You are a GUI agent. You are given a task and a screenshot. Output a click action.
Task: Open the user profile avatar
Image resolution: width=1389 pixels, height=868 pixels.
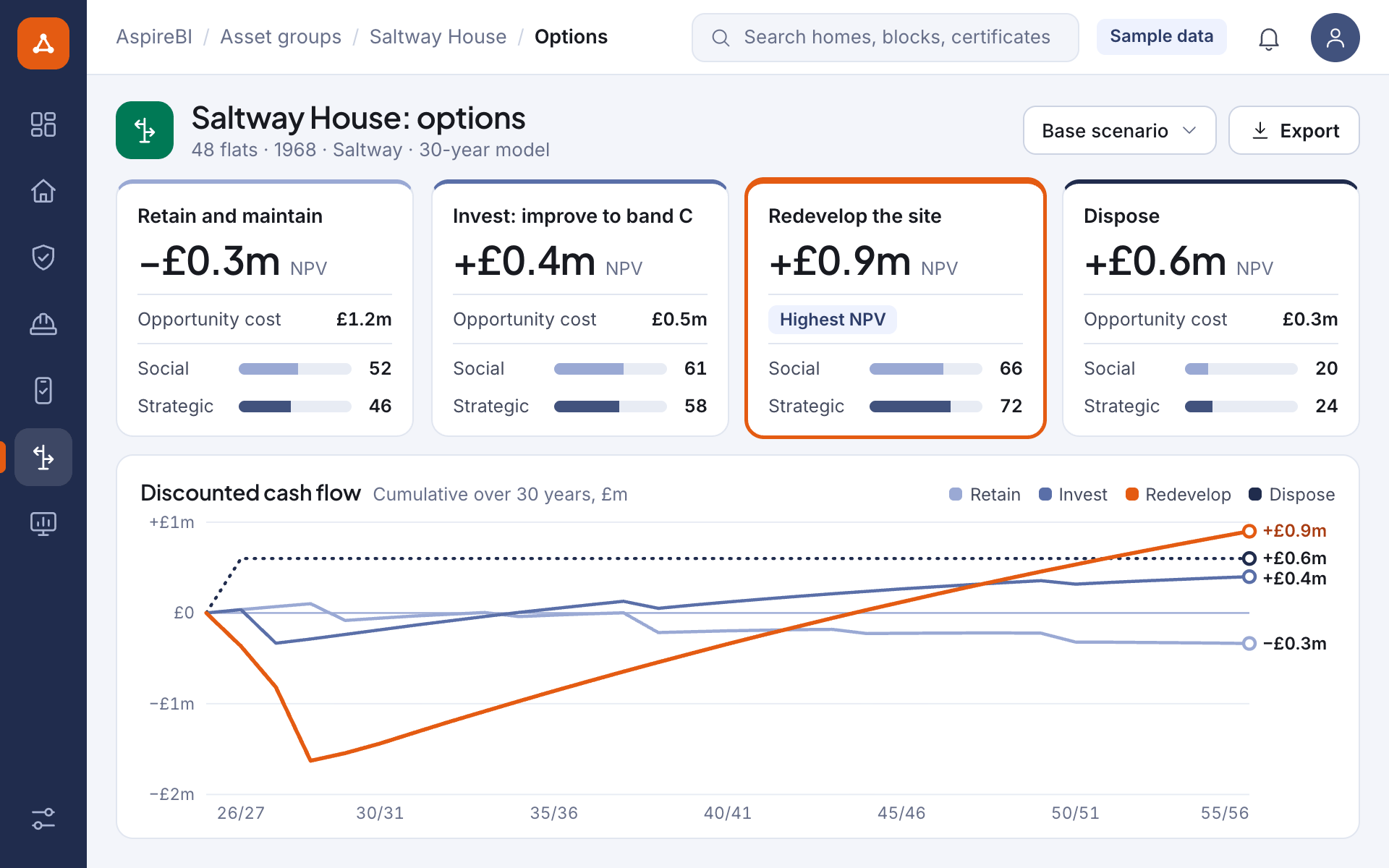point(1335,38)
